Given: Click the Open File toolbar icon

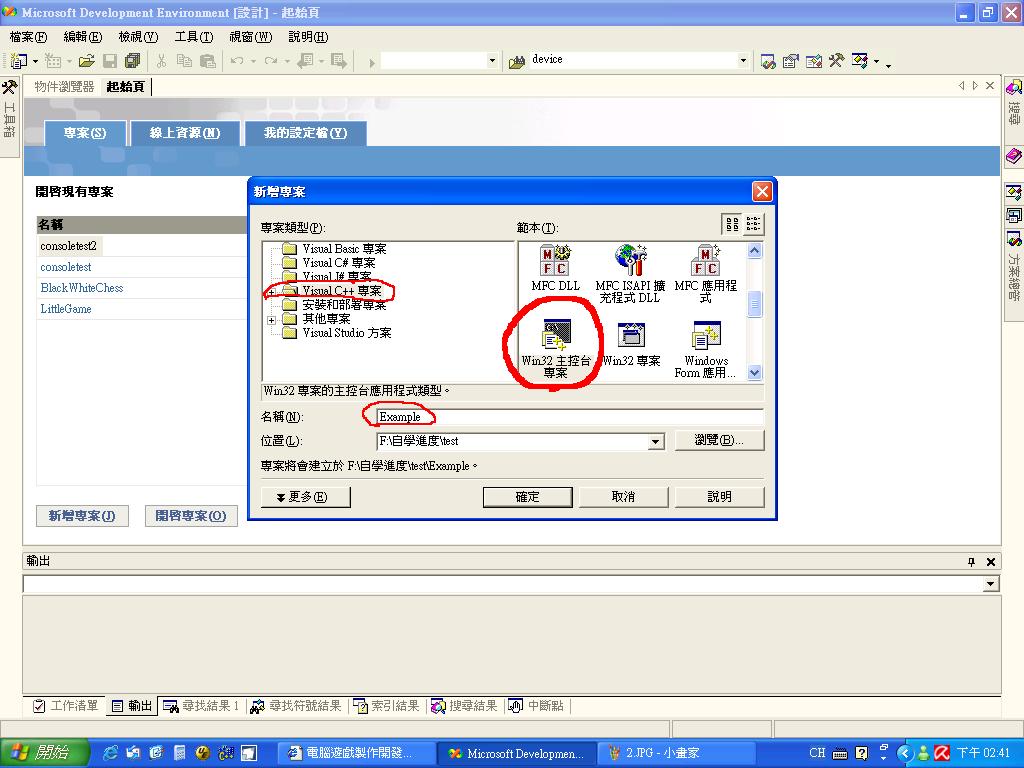Looking at the screenshot, I should 87,61.
